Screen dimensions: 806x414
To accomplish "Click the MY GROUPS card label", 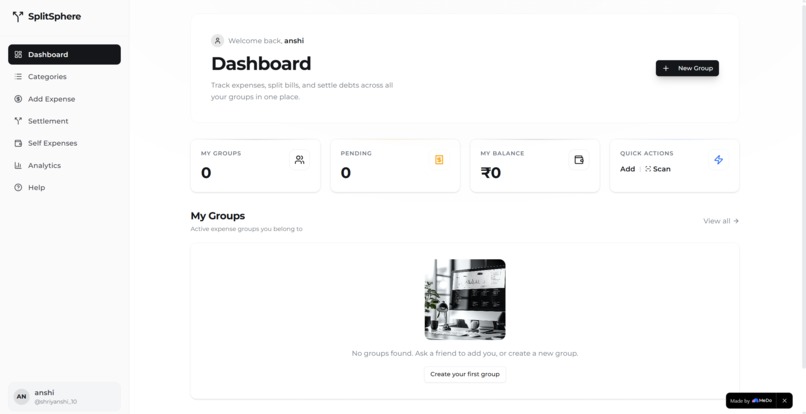I will pos(221,153).
